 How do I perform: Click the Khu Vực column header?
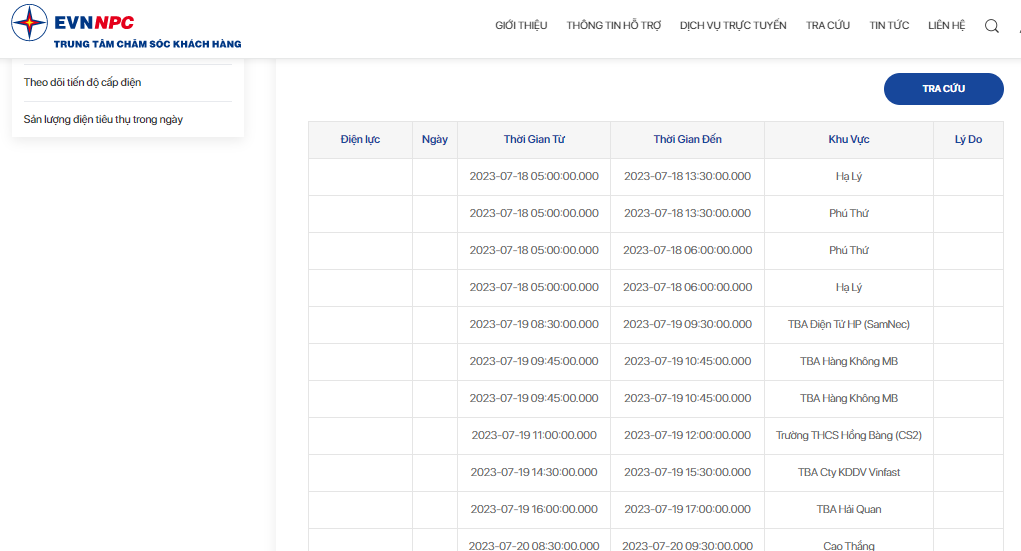tap(848, 139)
